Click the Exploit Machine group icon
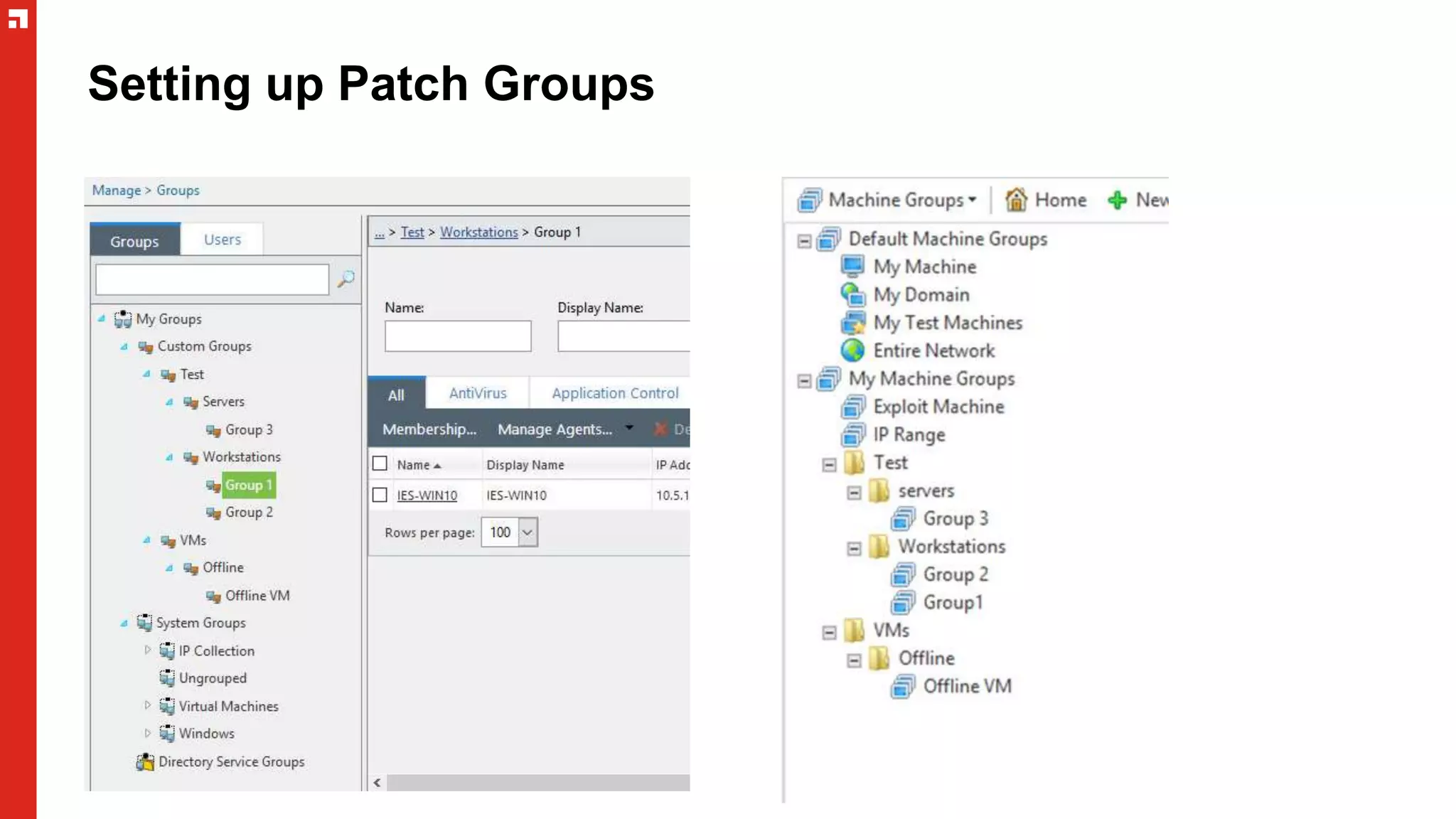Screen dimensions: 1456x819 click(x=853, y=407)
